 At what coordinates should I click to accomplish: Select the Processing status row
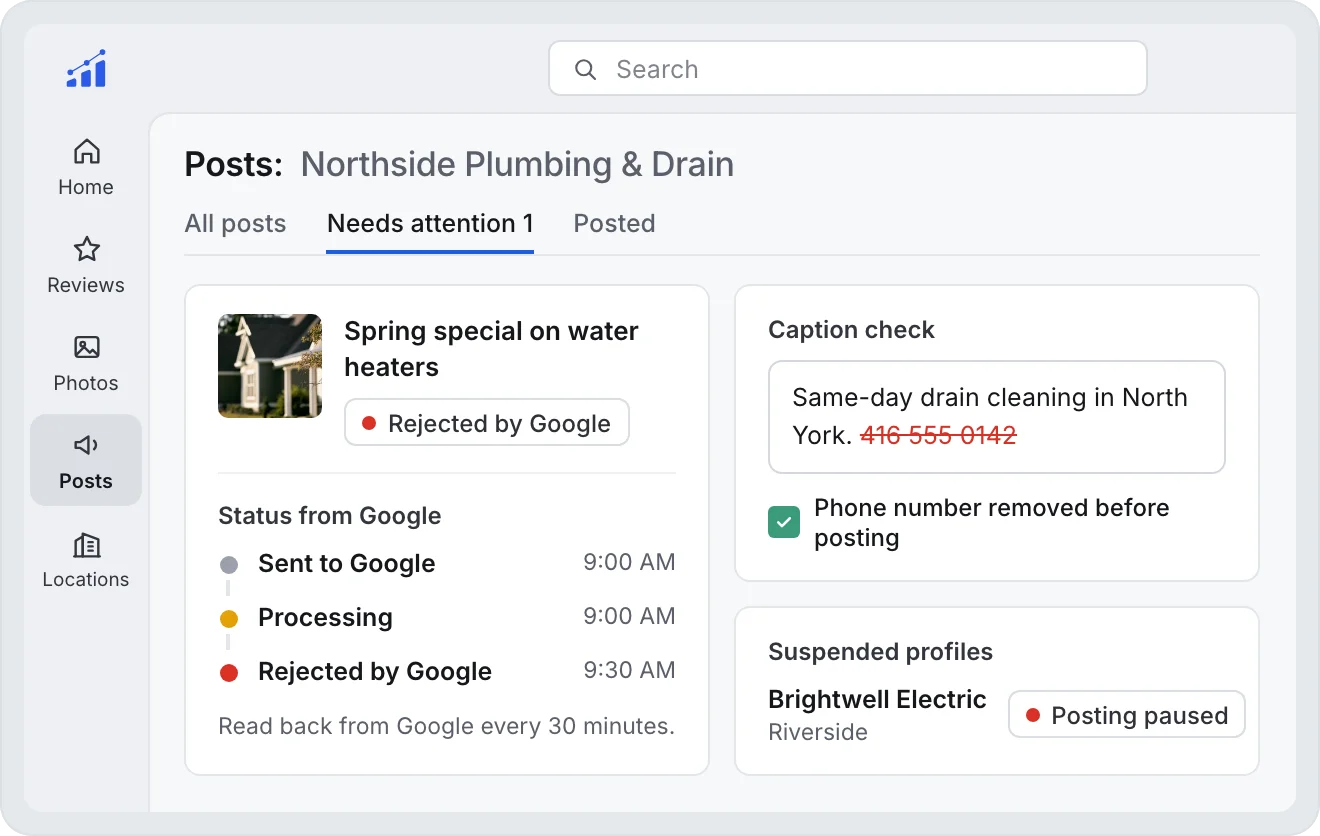pos(447,617)
